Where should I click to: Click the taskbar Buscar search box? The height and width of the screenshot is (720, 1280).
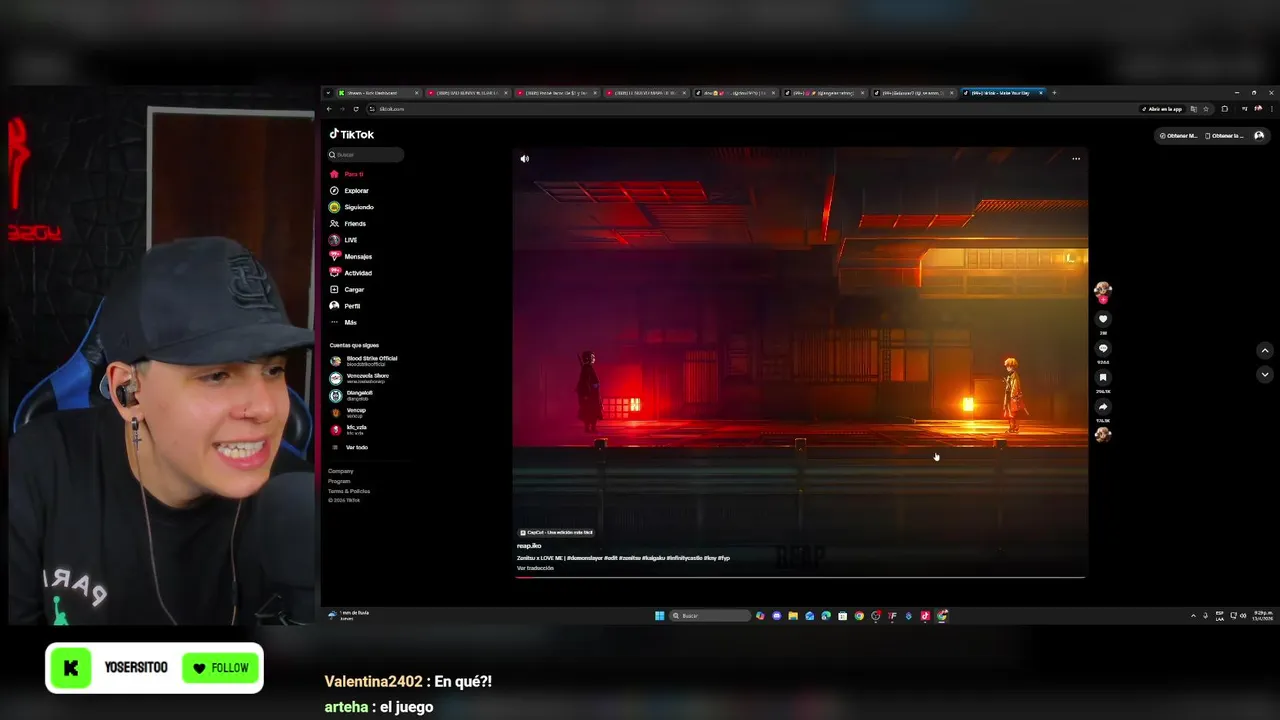click(710, 616)
